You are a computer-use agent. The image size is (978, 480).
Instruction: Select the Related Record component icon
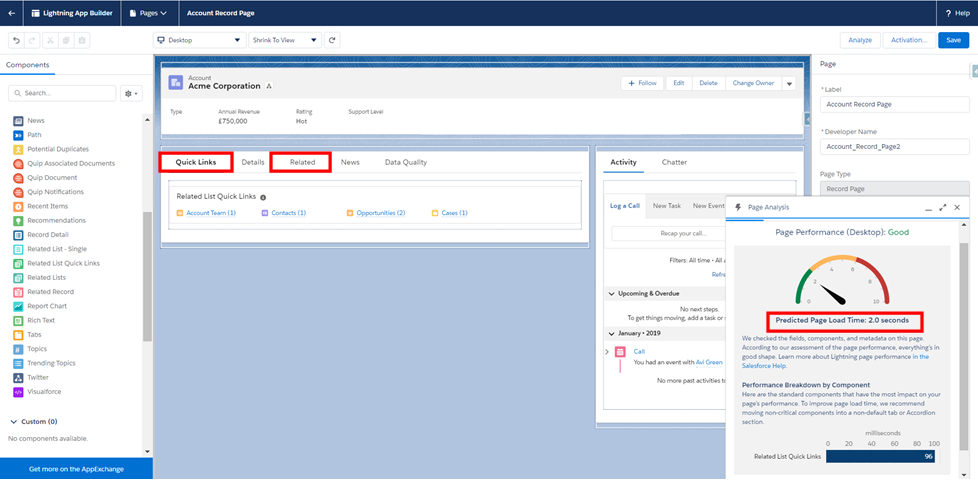tap(18, 292)
